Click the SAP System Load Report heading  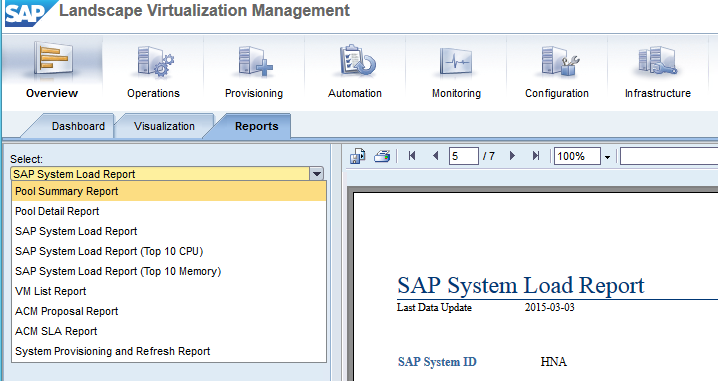pyautogui.click(x=521, y=285)
